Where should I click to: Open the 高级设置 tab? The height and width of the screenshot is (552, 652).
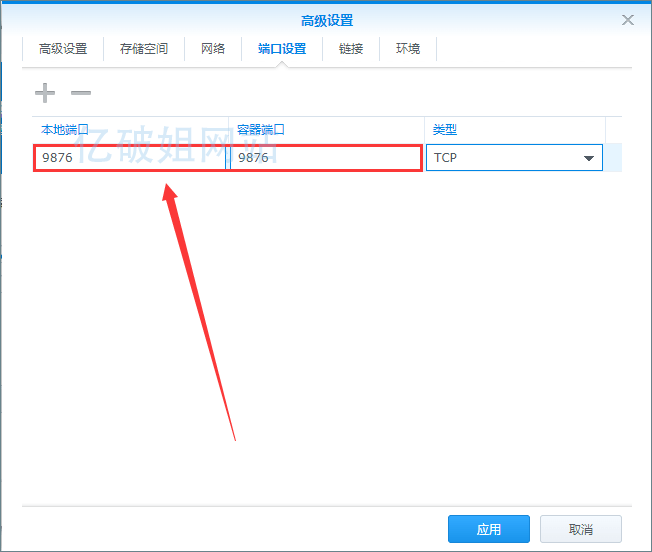coord(63,49)
